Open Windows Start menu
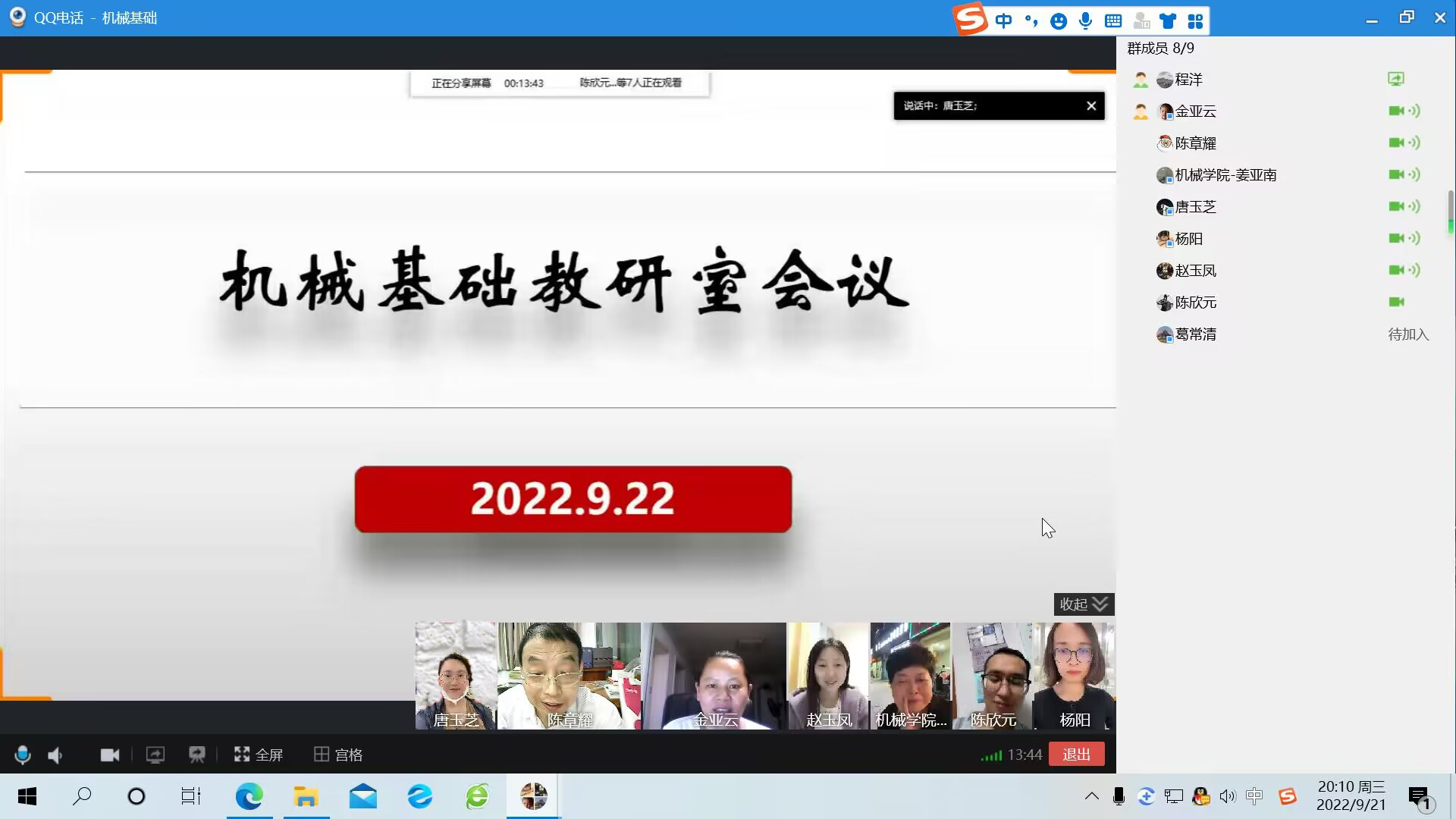Screen dimensions: 1456x819 (27, 796)
